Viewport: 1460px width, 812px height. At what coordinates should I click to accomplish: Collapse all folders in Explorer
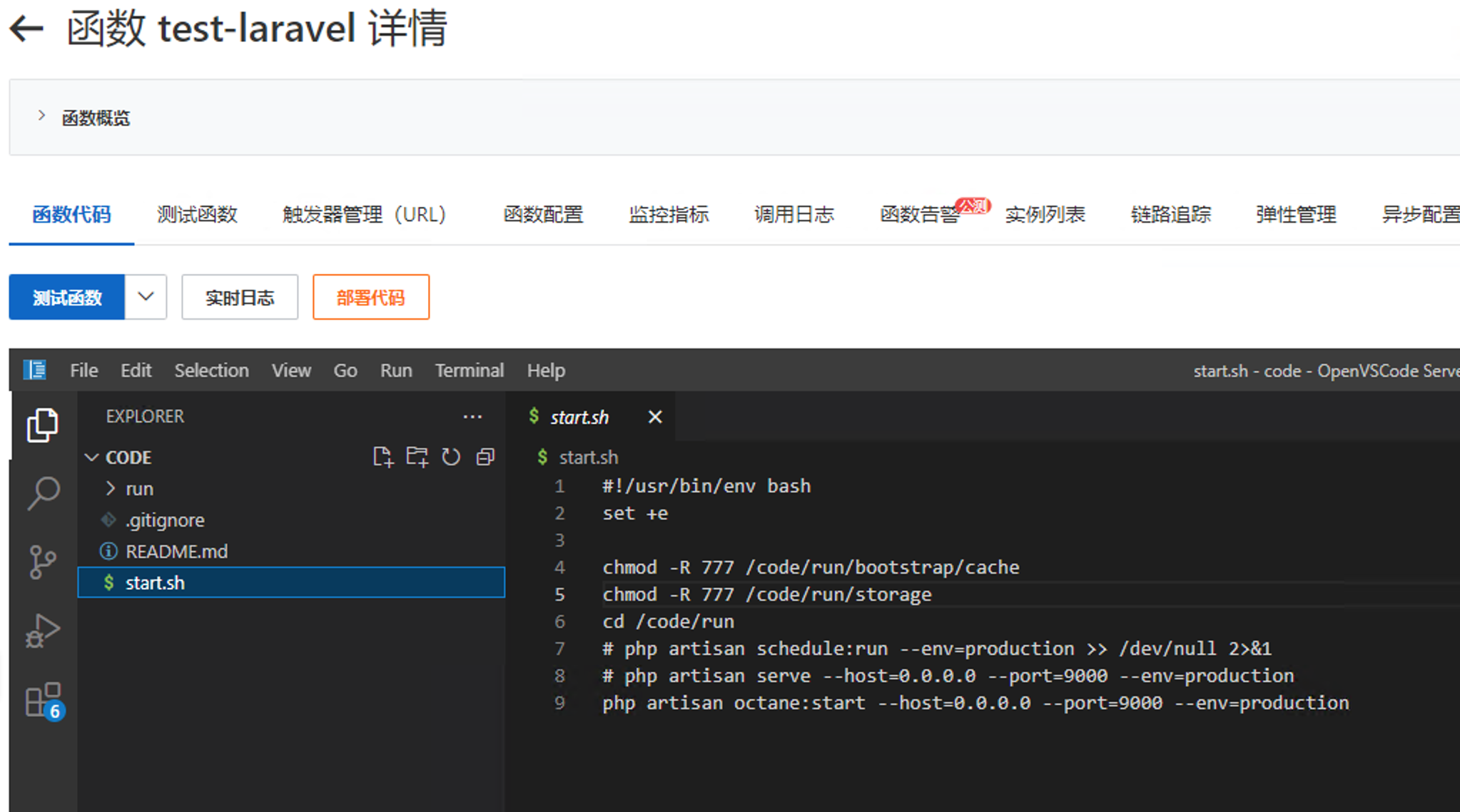point(485,457)
